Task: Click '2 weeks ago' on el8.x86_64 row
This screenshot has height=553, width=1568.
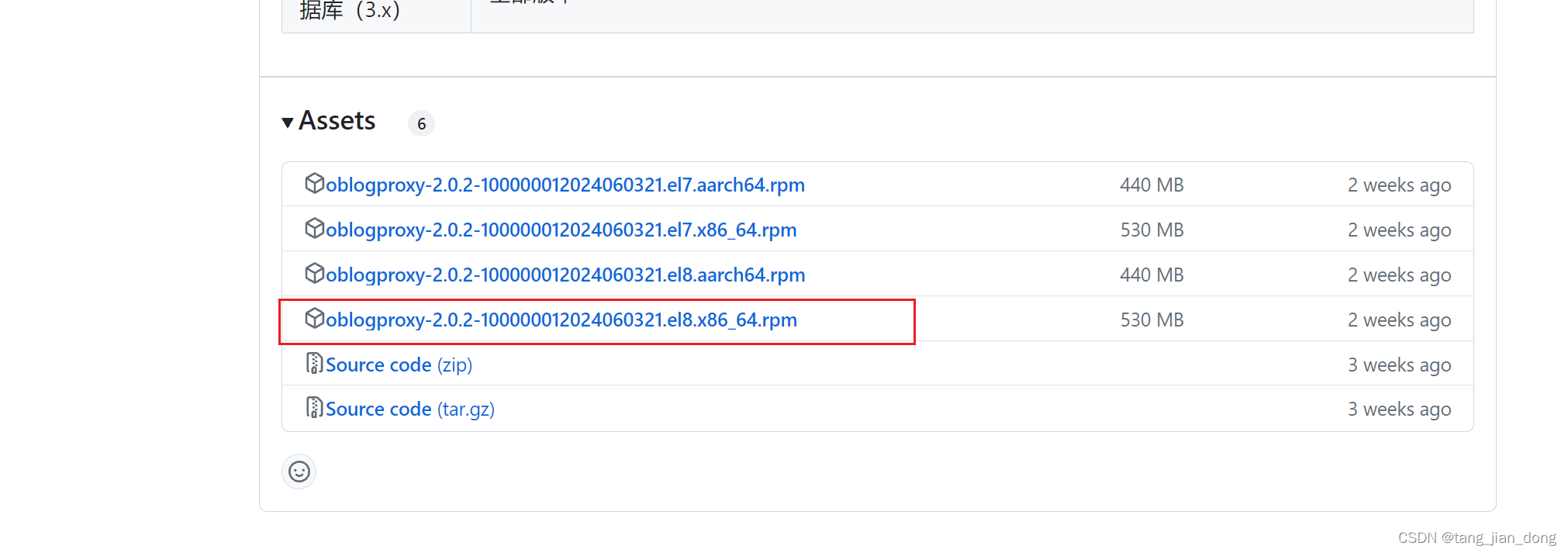Action: (1399, 320)
